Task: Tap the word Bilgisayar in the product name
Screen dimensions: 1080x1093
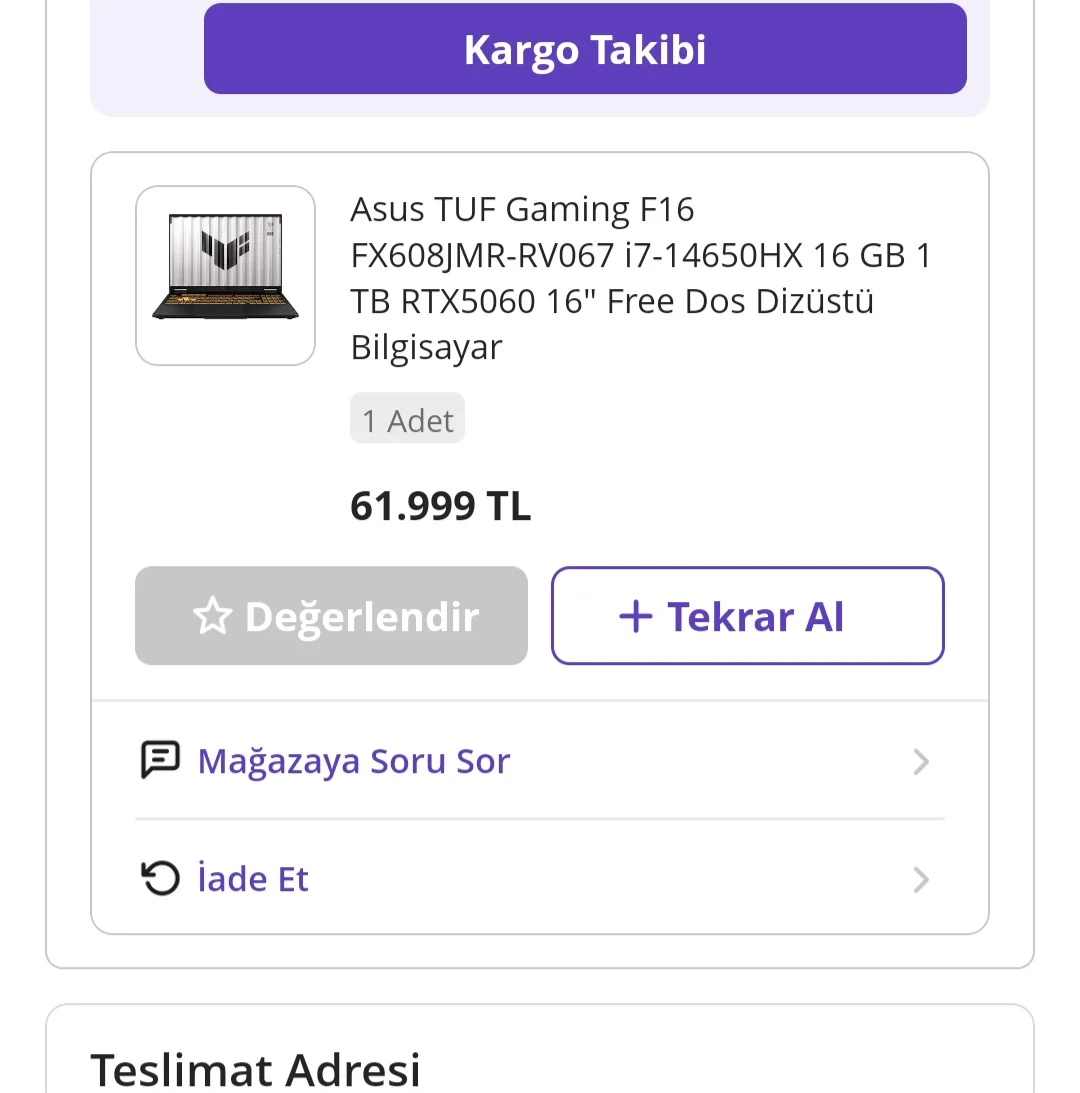Action: point(426,348)
